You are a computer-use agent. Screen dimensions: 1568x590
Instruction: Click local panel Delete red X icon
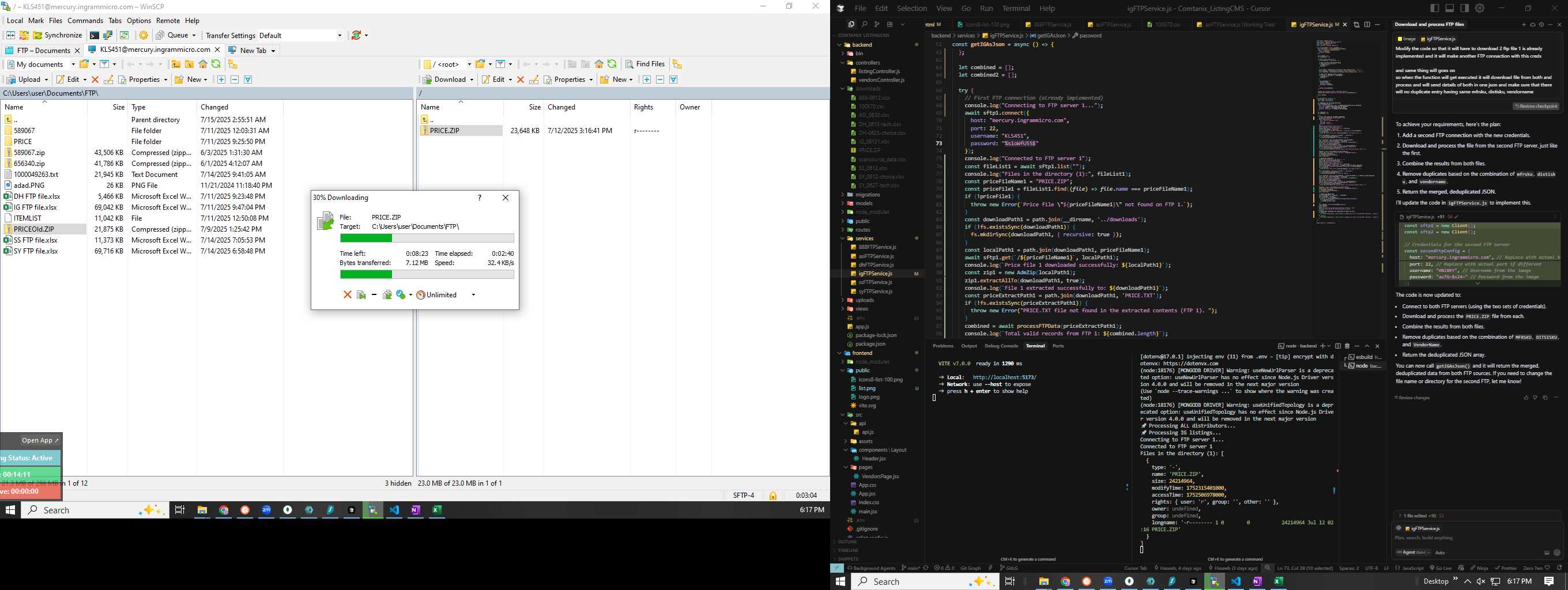coord(95,80)
